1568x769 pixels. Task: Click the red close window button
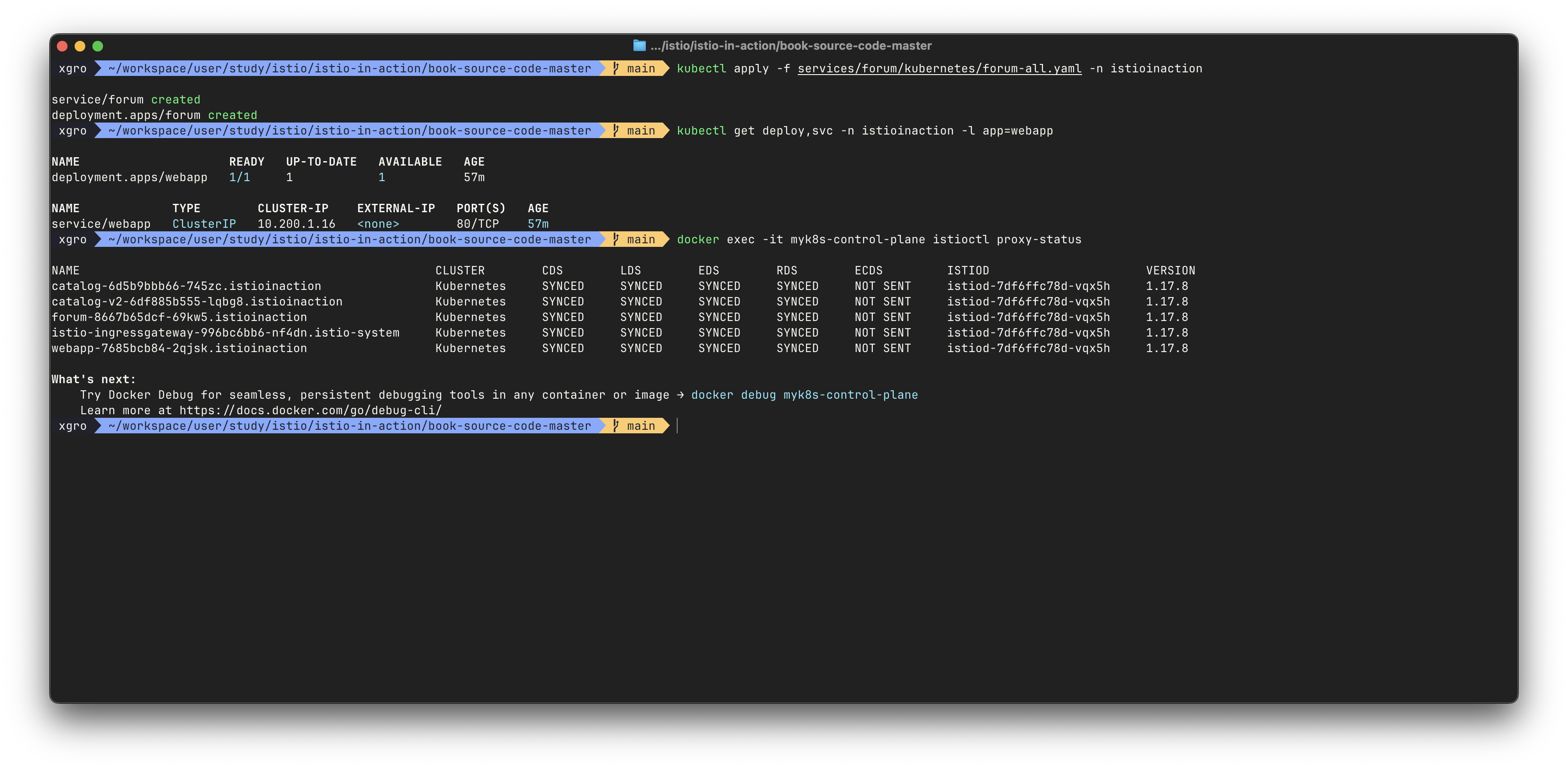tap(62, 46)
